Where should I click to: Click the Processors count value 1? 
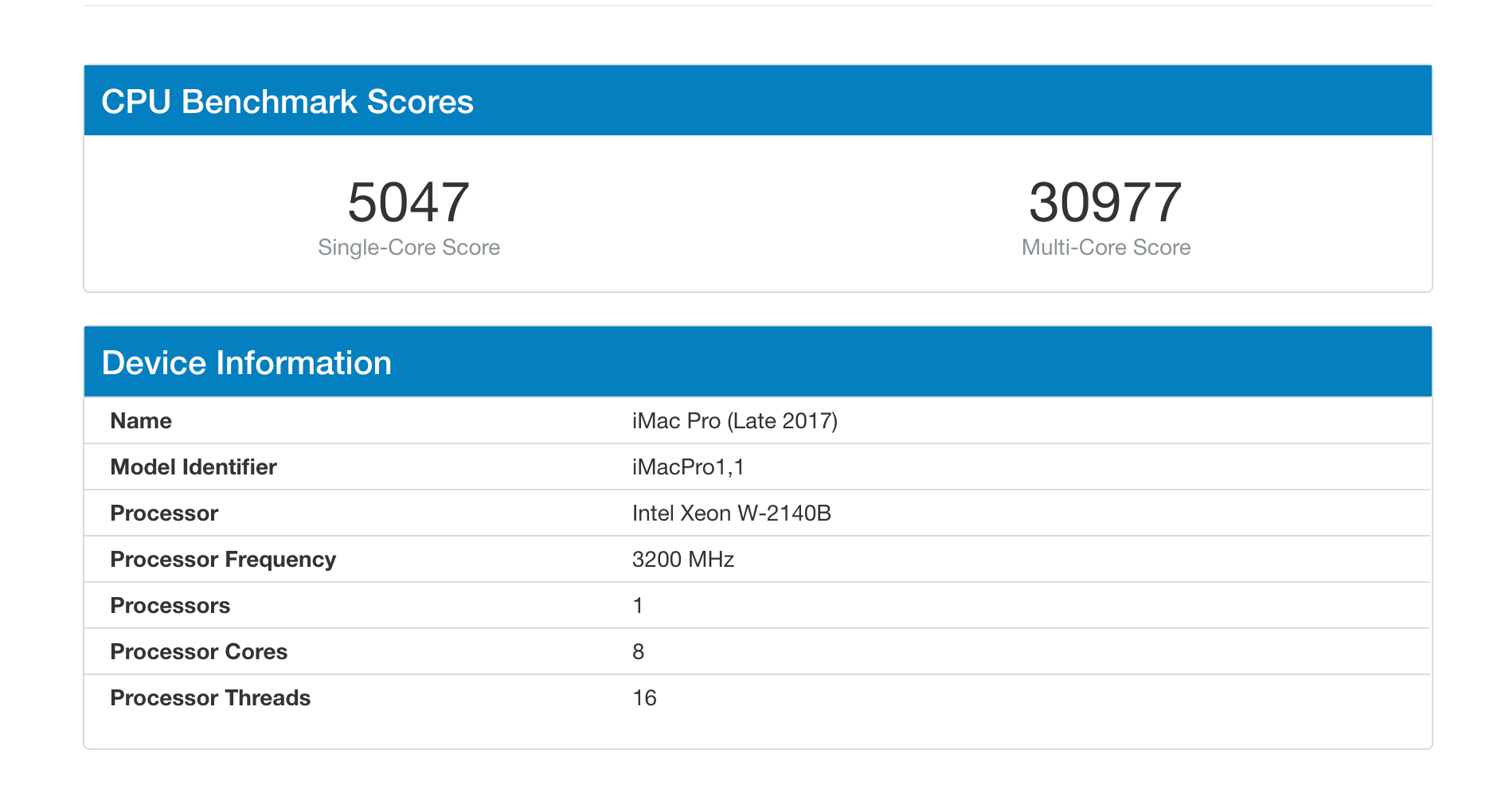[638, 606]
